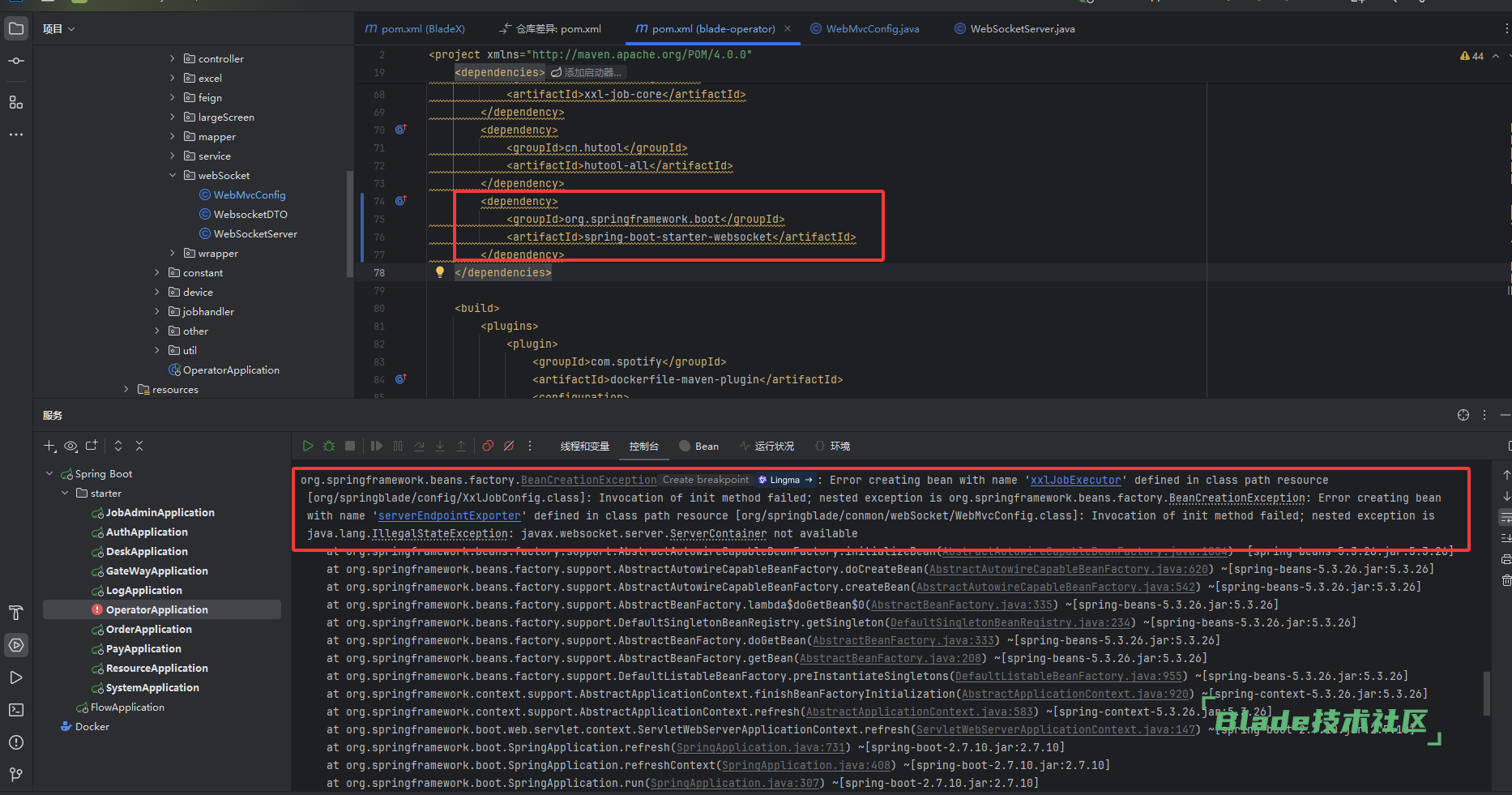
Task: Click Open in New Tab icon in Services
Action: 92,446
